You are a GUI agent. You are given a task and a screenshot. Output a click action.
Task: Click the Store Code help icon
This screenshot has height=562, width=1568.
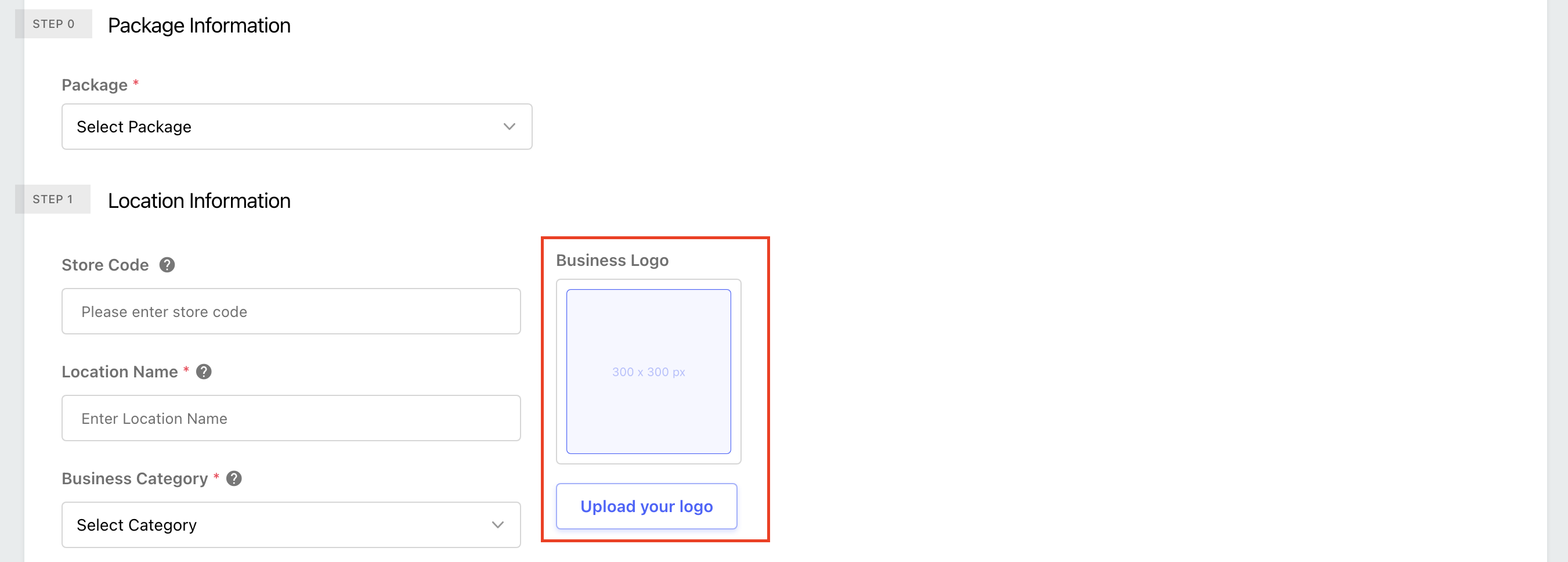point(167,265)
